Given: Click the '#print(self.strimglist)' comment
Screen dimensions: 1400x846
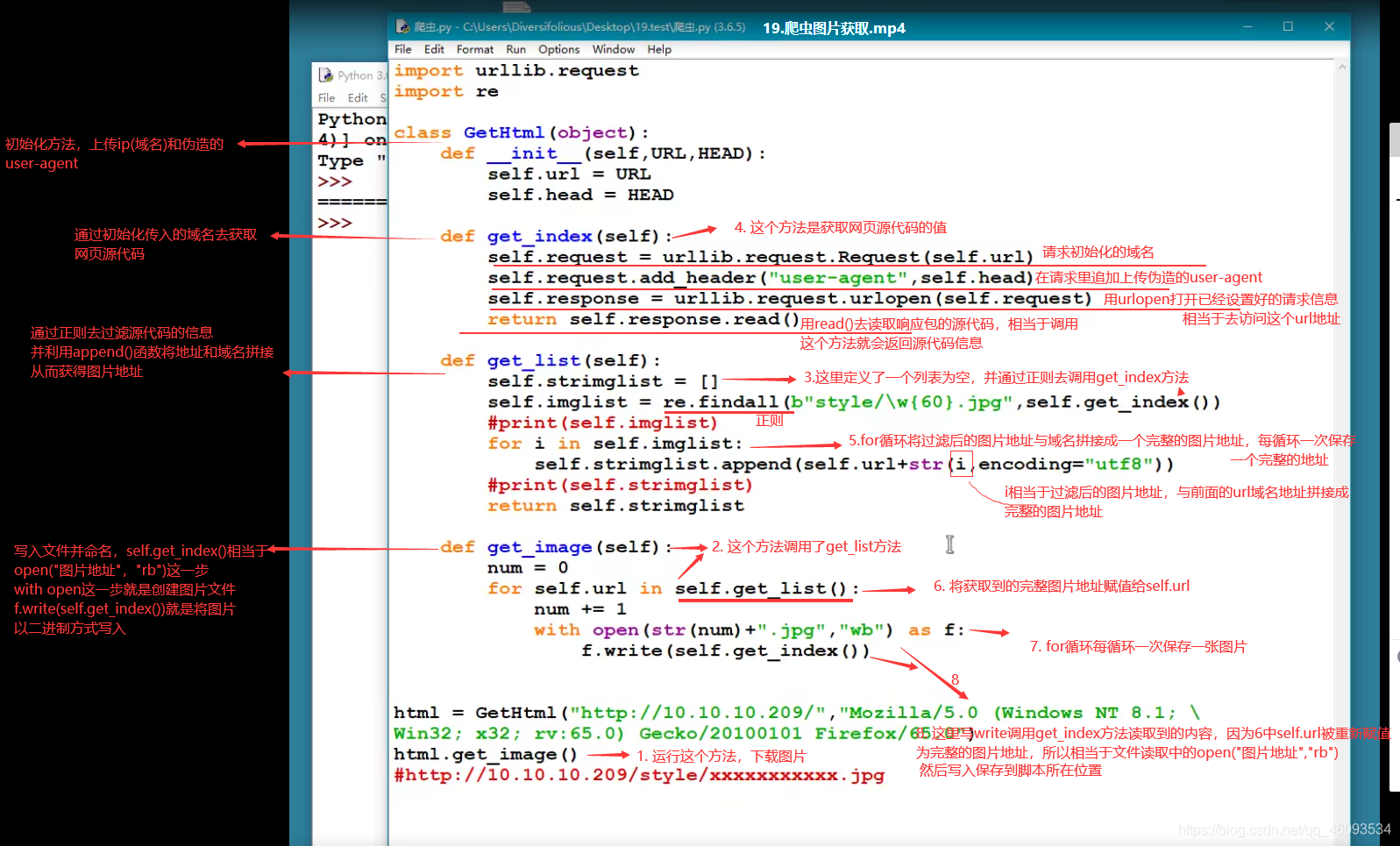Looking at the screenshot, I should (621, 486).
